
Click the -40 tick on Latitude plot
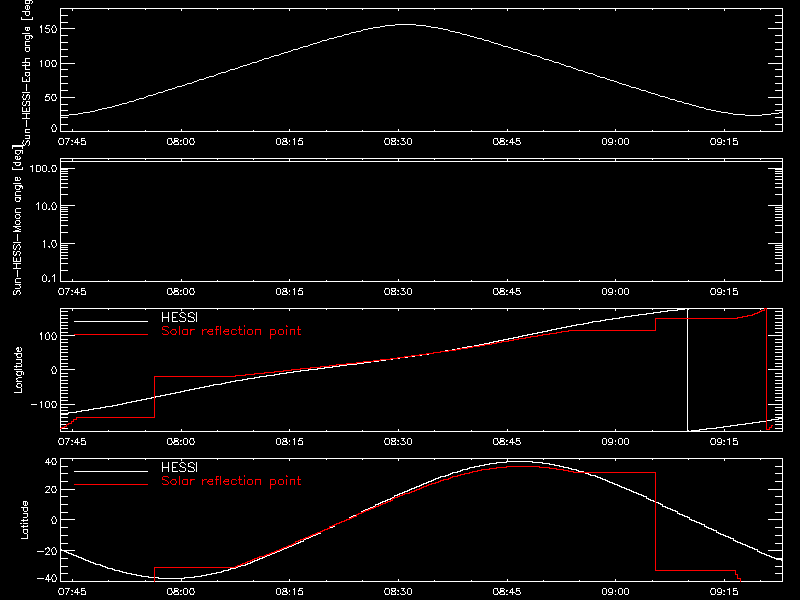click(47, 578)
